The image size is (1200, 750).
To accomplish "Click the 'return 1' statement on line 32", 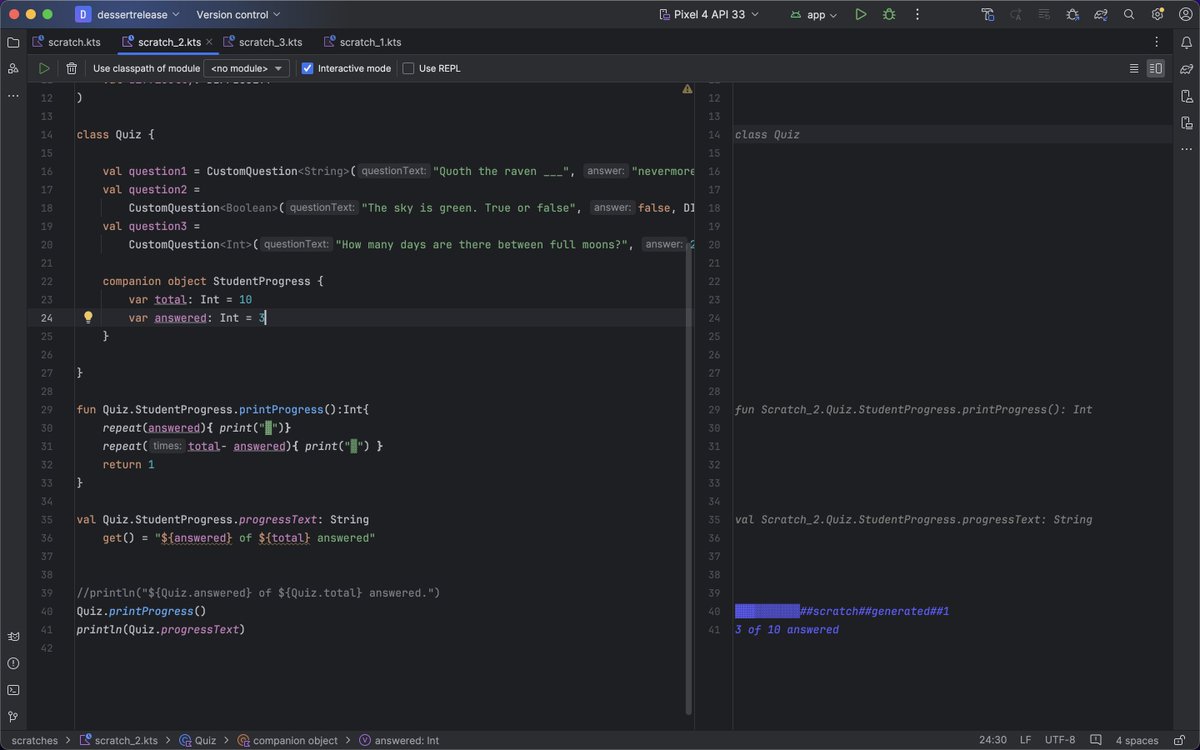I will (128, 465).
